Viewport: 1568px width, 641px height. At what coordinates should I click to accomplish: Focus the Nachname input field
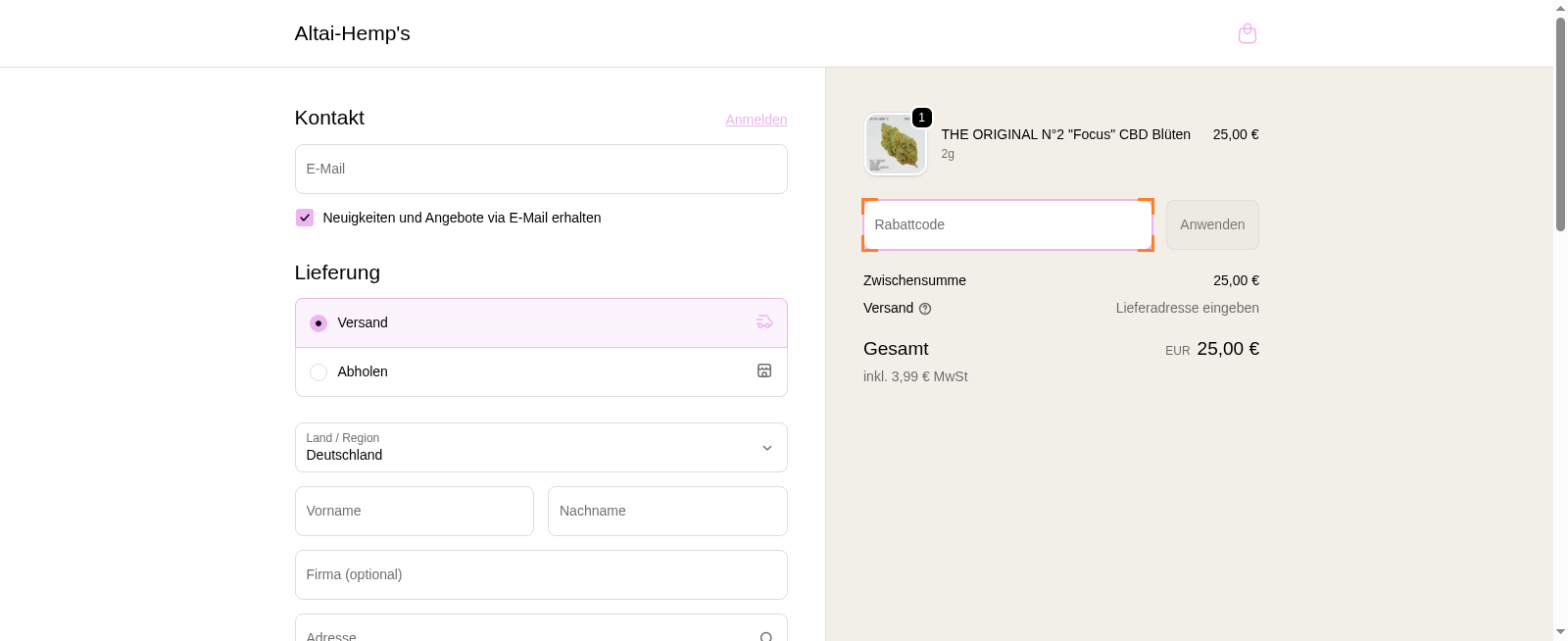pyautogui.click(x=667, y=511)
